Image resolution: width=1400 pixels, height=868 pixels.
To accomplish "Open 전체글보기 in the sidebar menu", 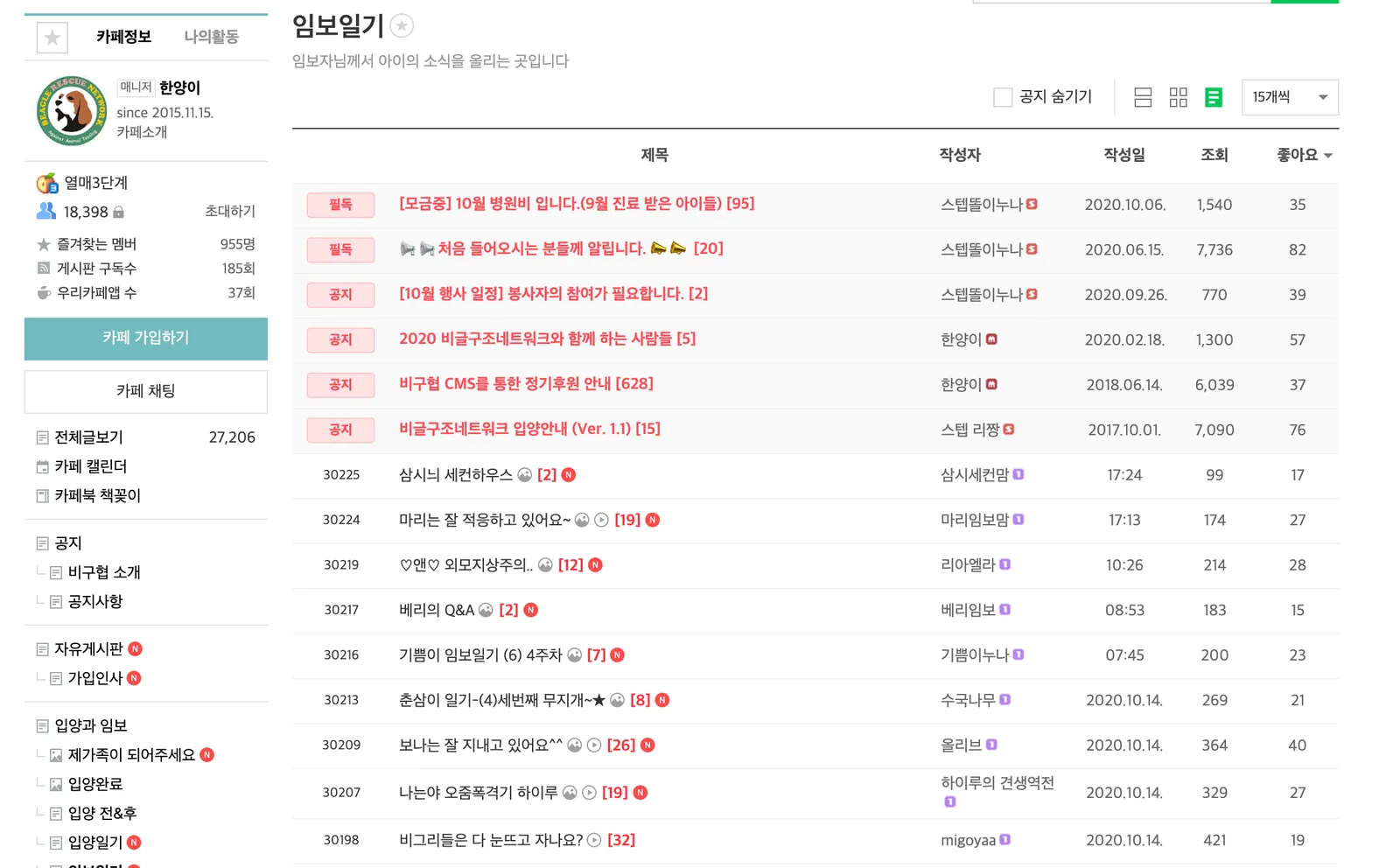I will coord(89,437).
